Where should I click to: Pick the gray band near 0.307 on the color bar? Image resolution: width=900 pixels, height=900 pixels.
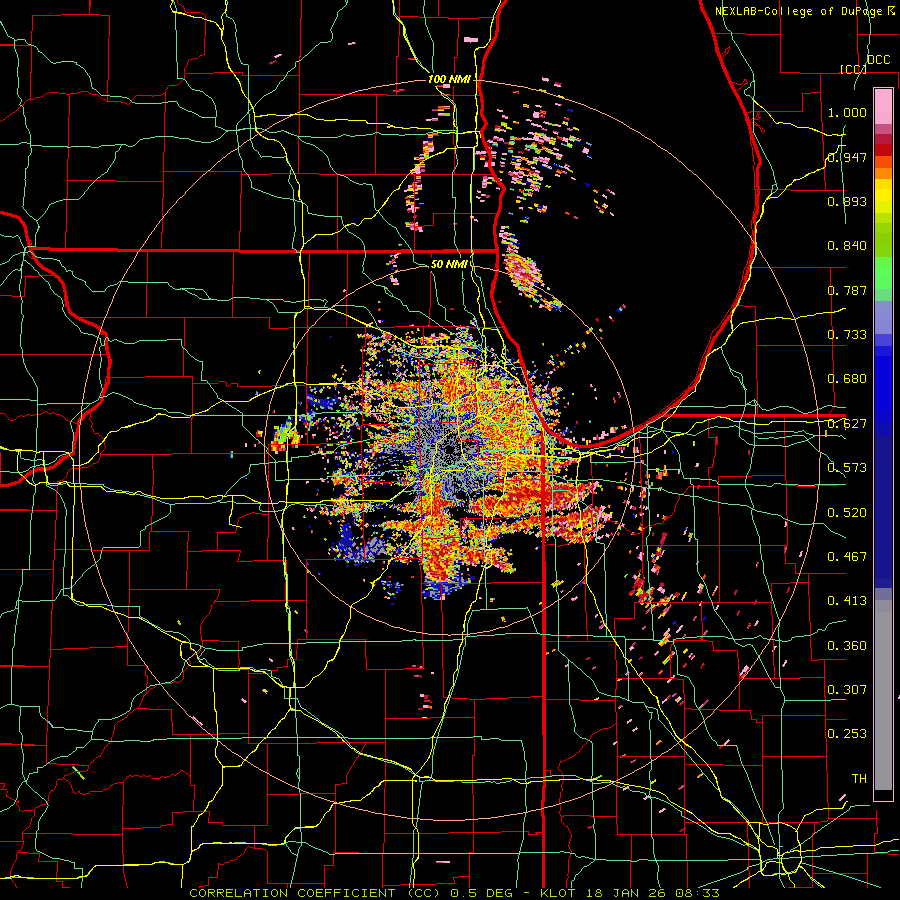[883, 695]
